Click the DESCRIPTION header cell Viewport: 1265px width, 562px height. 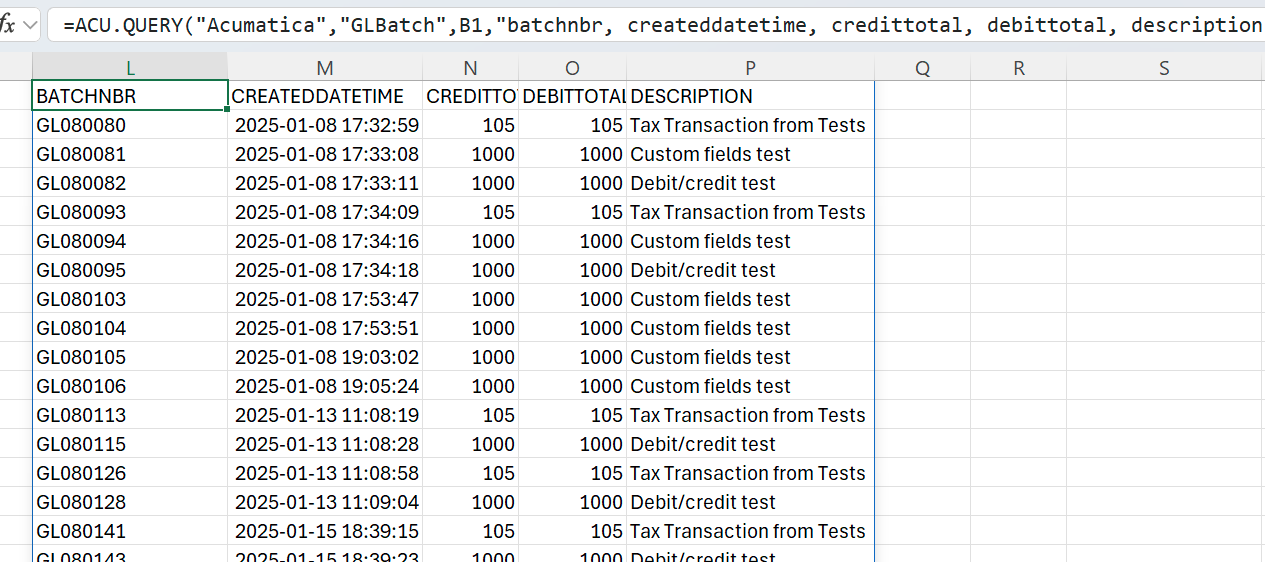750,96
